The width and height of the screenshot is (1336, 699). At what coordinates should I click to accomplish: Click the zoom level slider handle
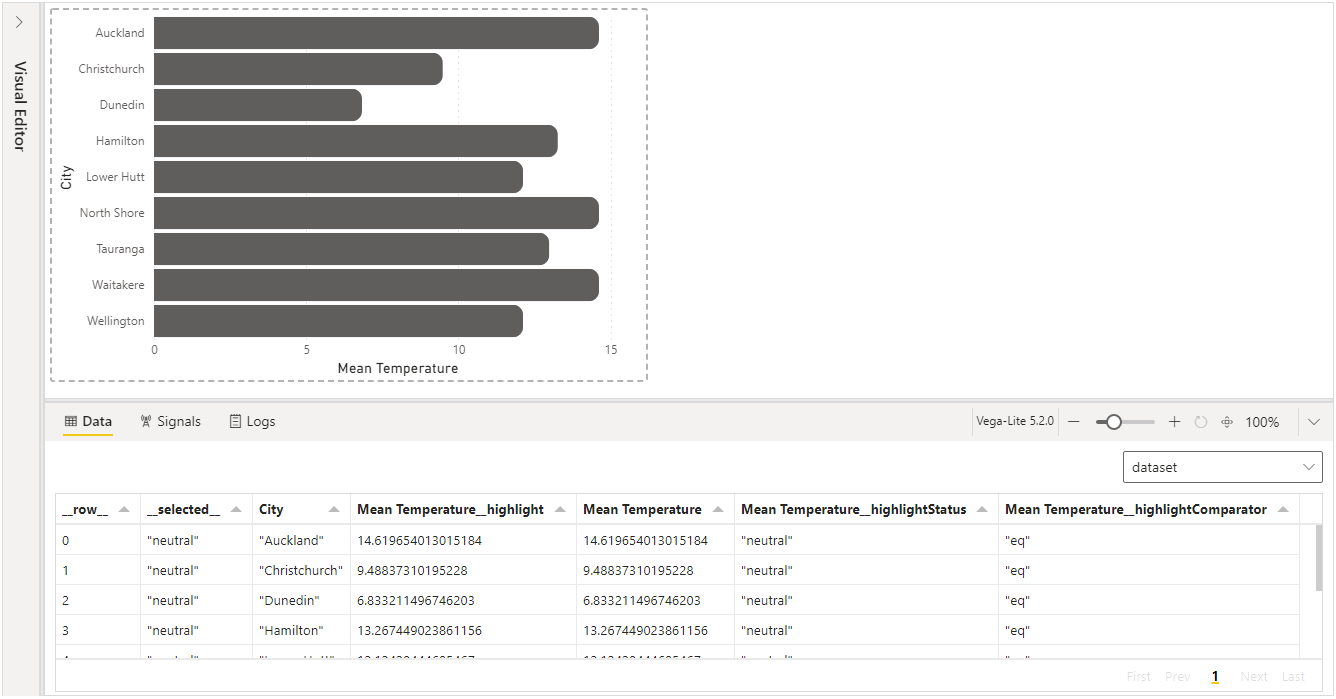[x=1113, y=422]
